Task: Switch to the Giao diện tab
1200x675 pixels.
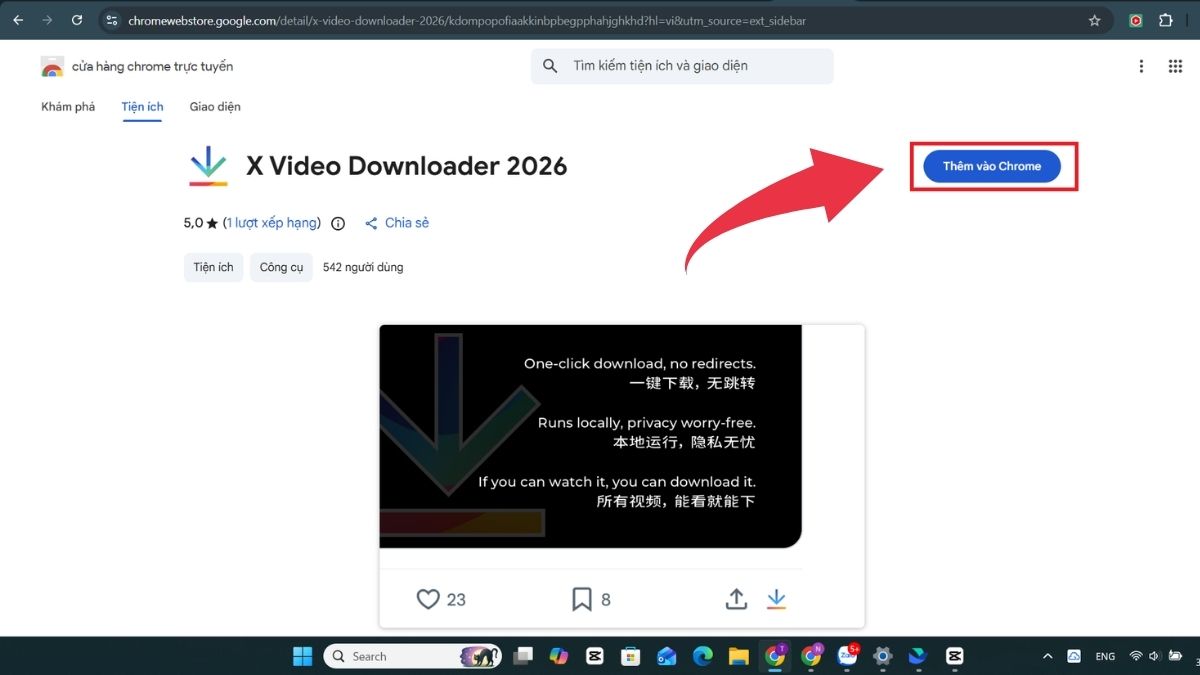Action: (214, 106)
